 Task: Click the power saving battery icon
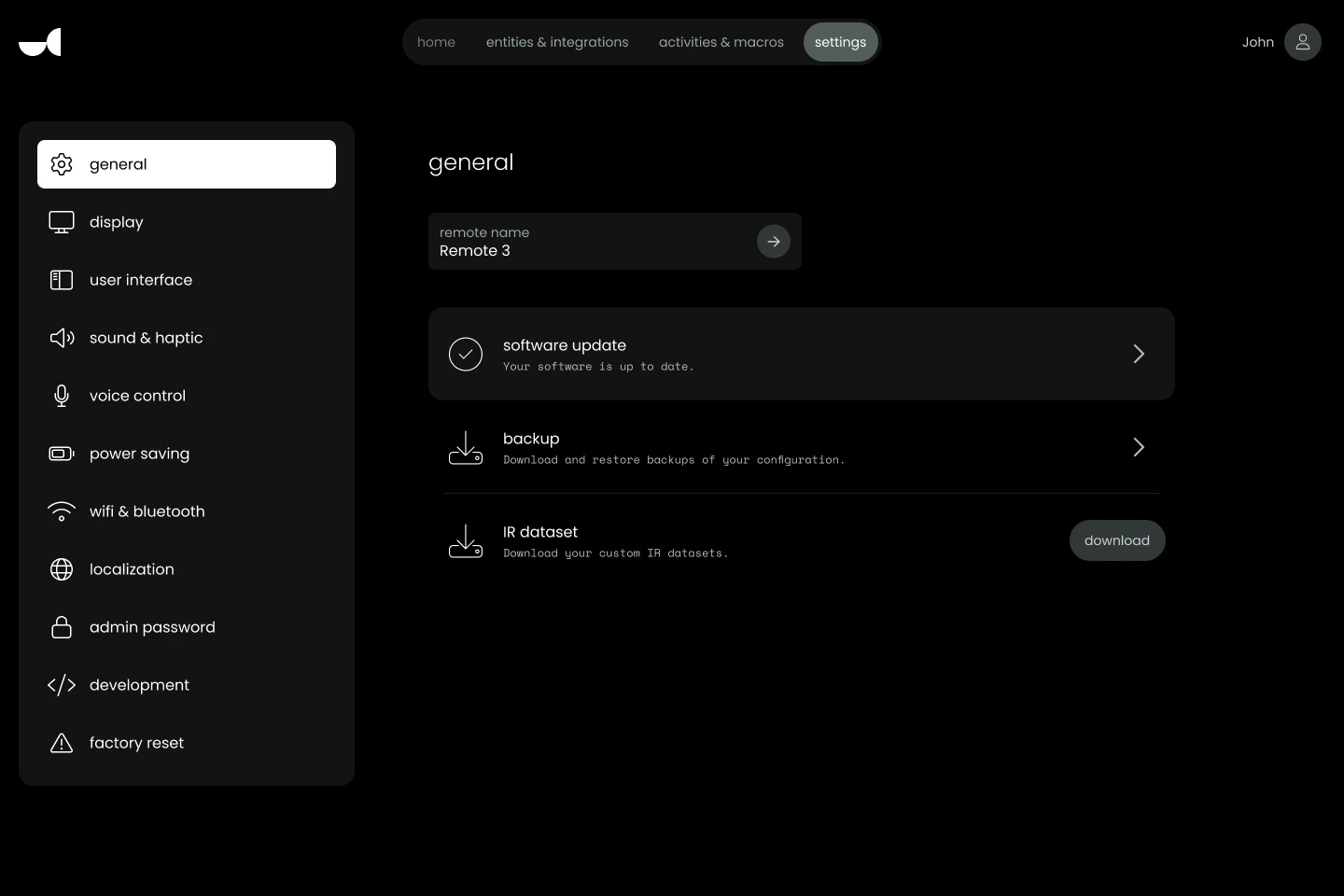[62, 454]
